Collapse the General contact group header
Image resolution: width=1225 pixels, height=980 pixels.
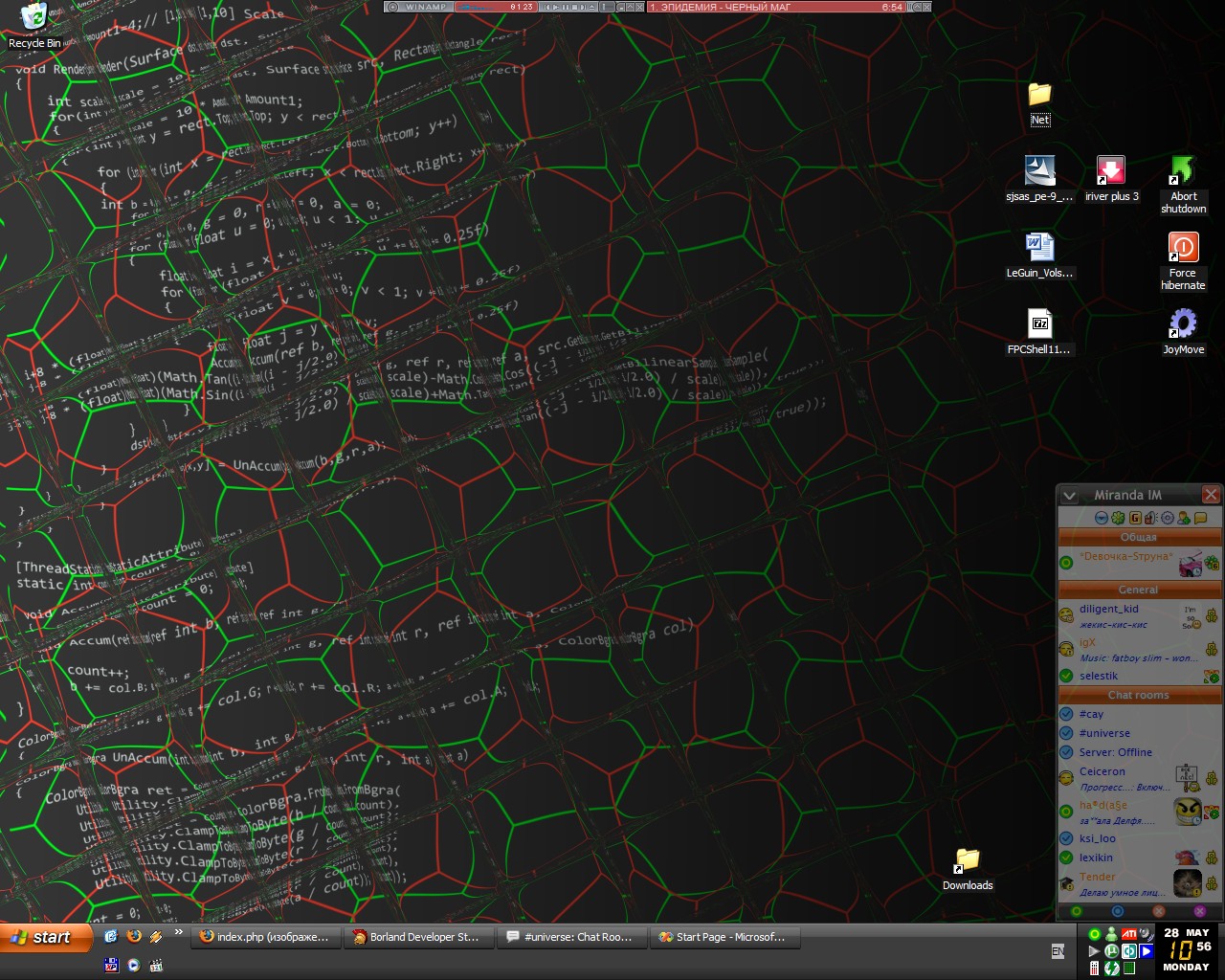[1138, 590]
